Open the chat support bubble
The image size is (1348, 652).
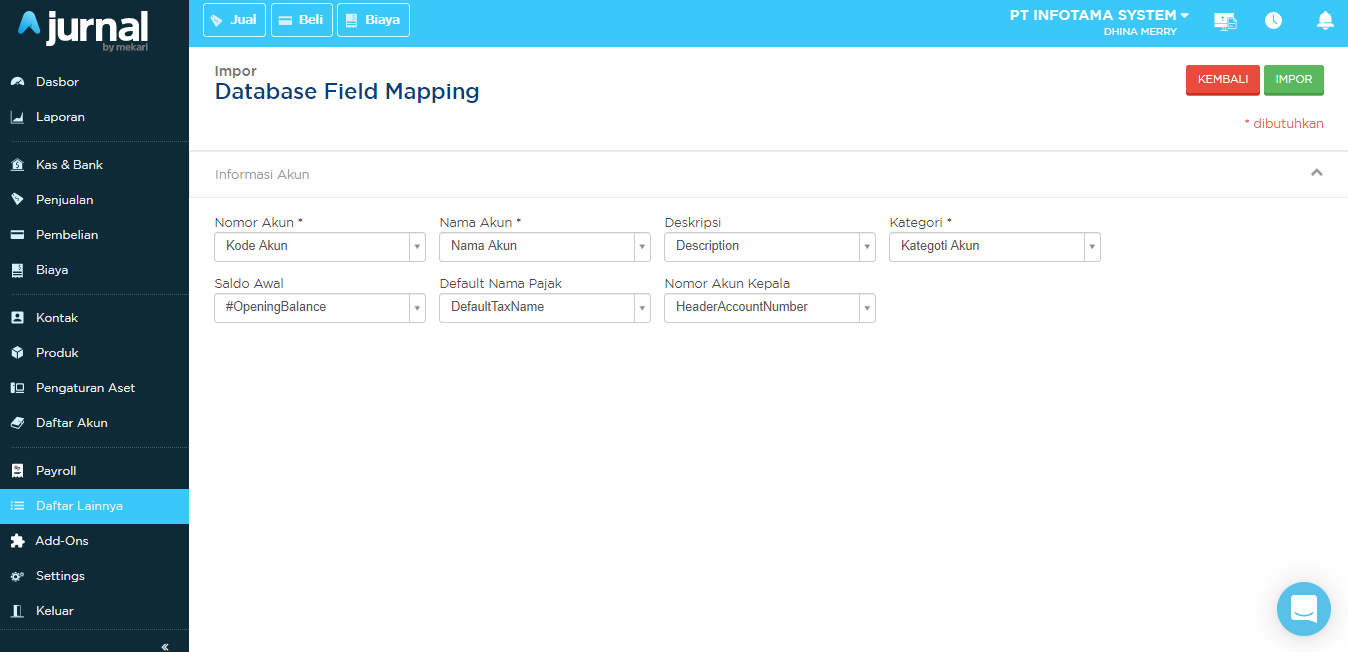[1303, 608]
